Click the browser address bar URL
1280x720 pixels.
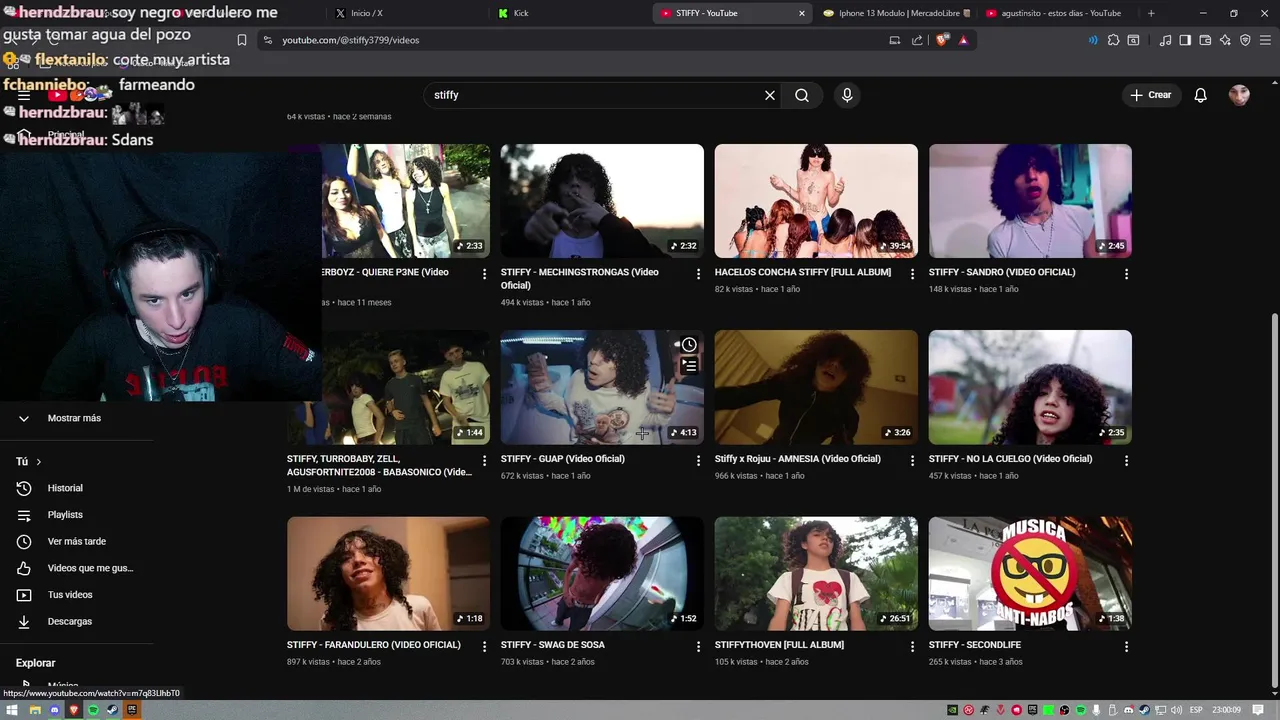[350, 40]
